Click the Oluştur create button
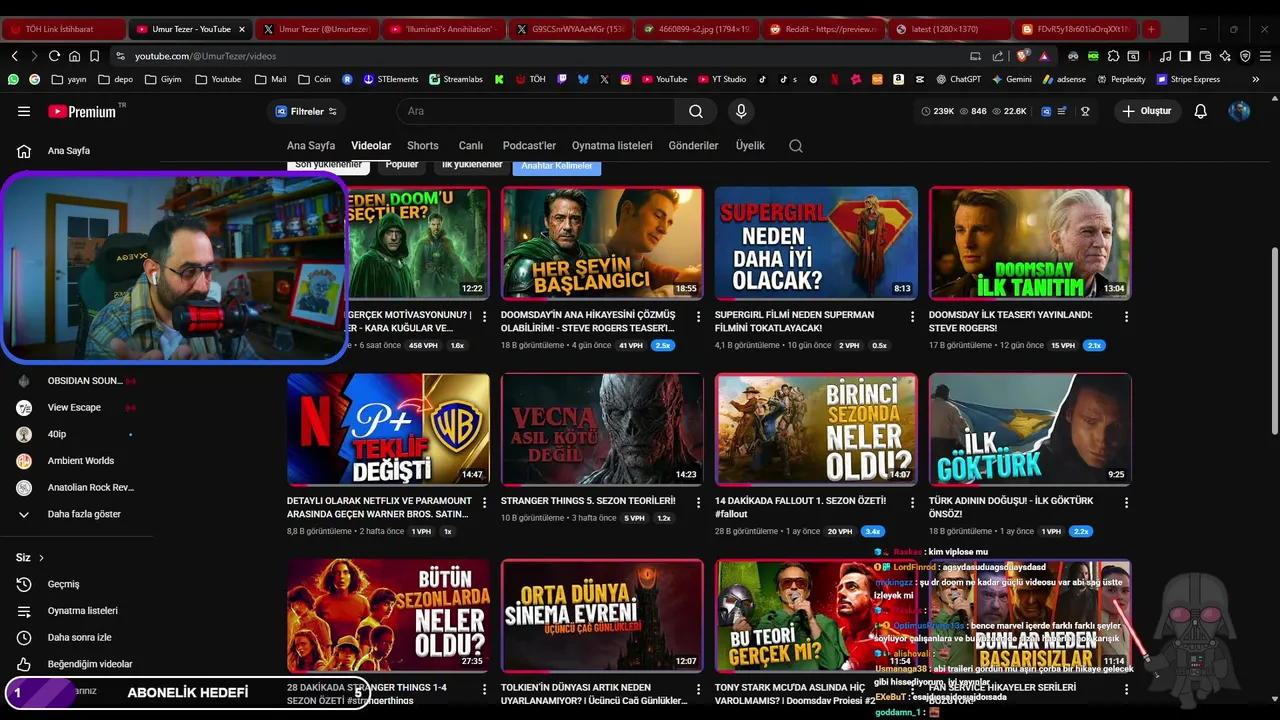Viewport: 1280px width, 720px height. tap(1147, 111)
